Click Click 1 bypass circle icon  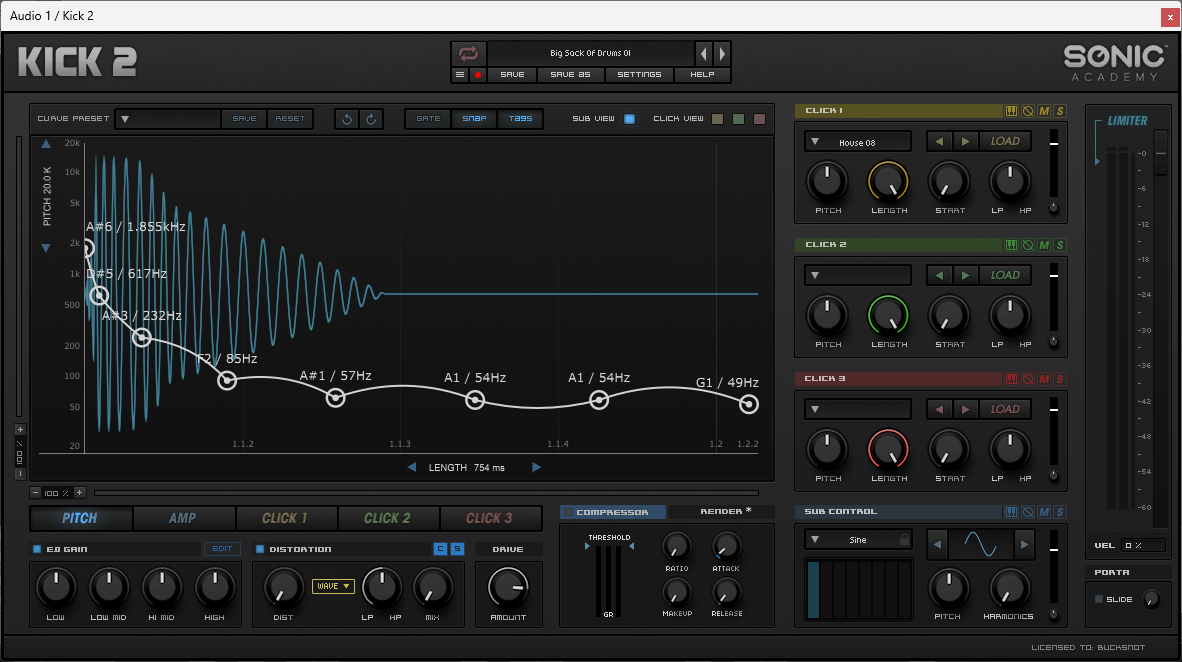[1027, 111]
